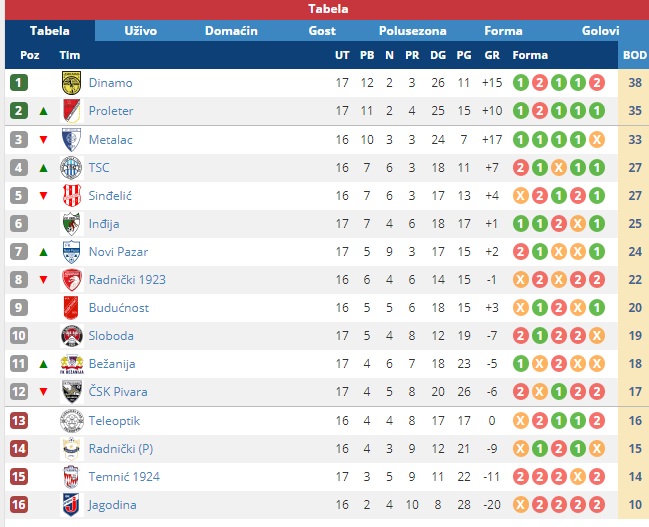
Task: Click Dinamo's most recent red form circle
Action: [596, 83]
